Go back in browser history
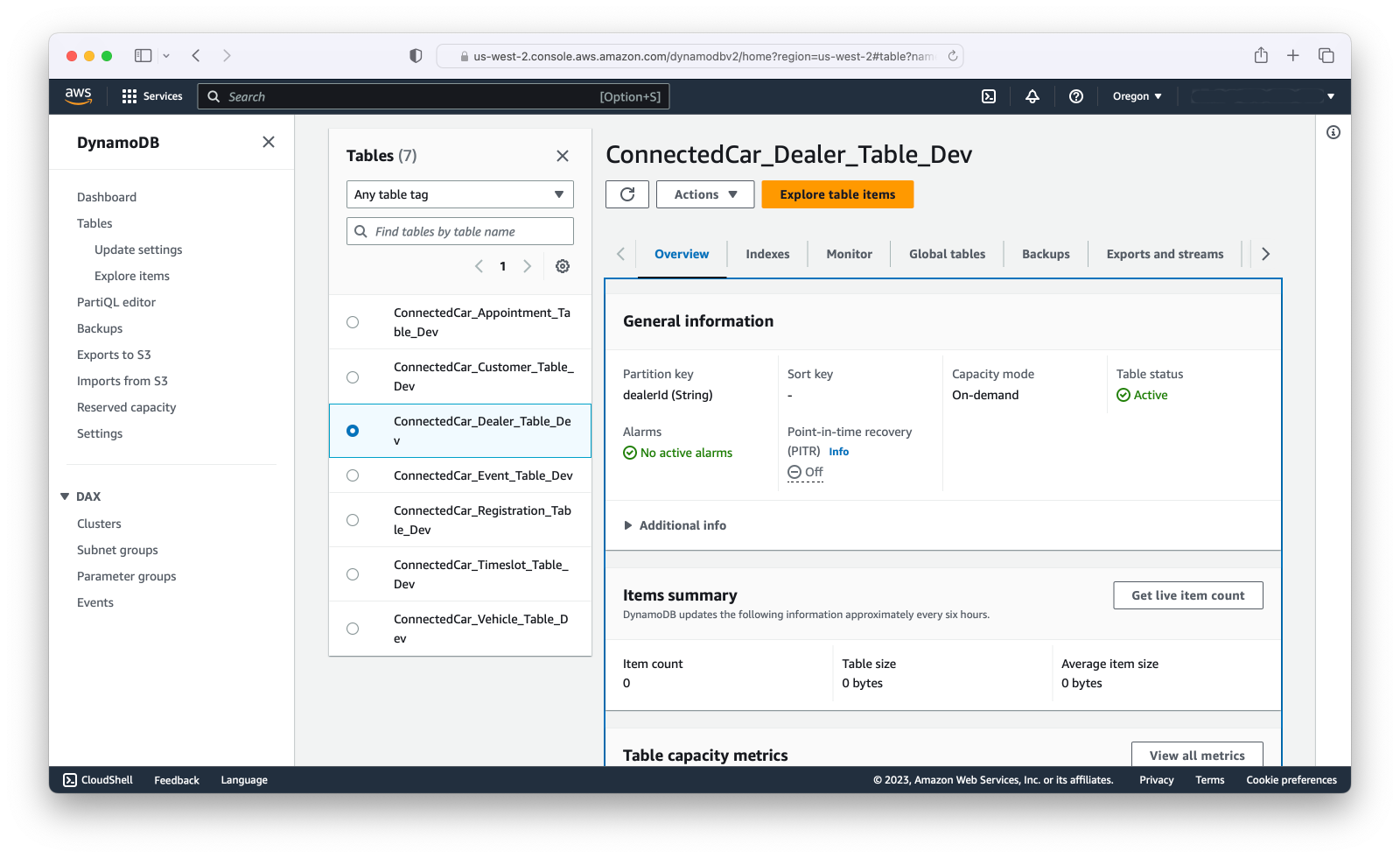This screenshot has height=858, width=1400. [x=196, y=55]
